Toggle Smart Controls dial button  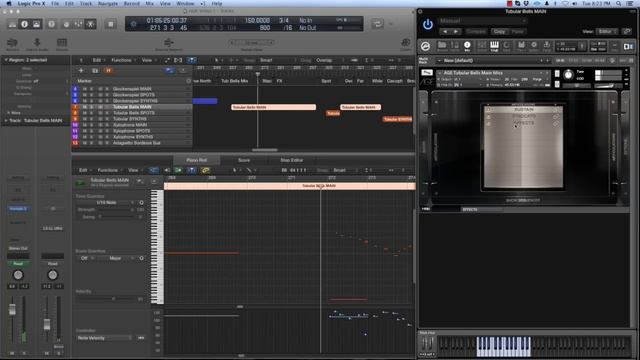pos(66,24)
